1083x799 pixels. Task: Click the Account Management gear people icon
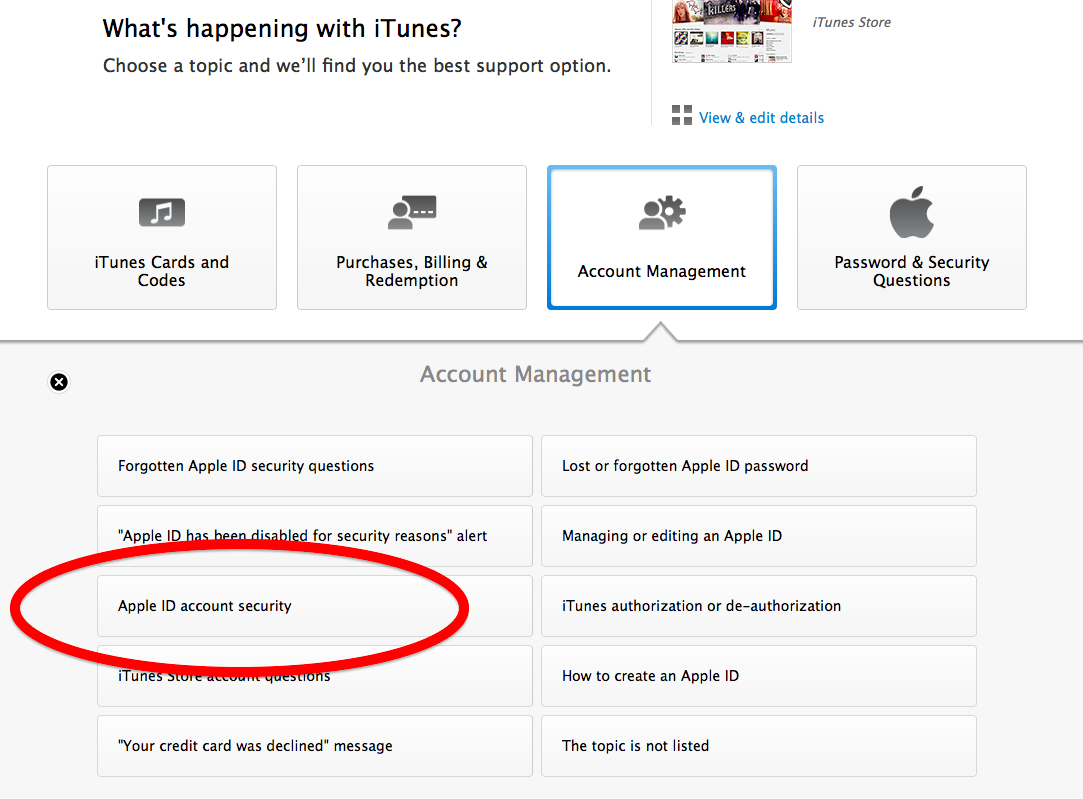tap(662, 213)
